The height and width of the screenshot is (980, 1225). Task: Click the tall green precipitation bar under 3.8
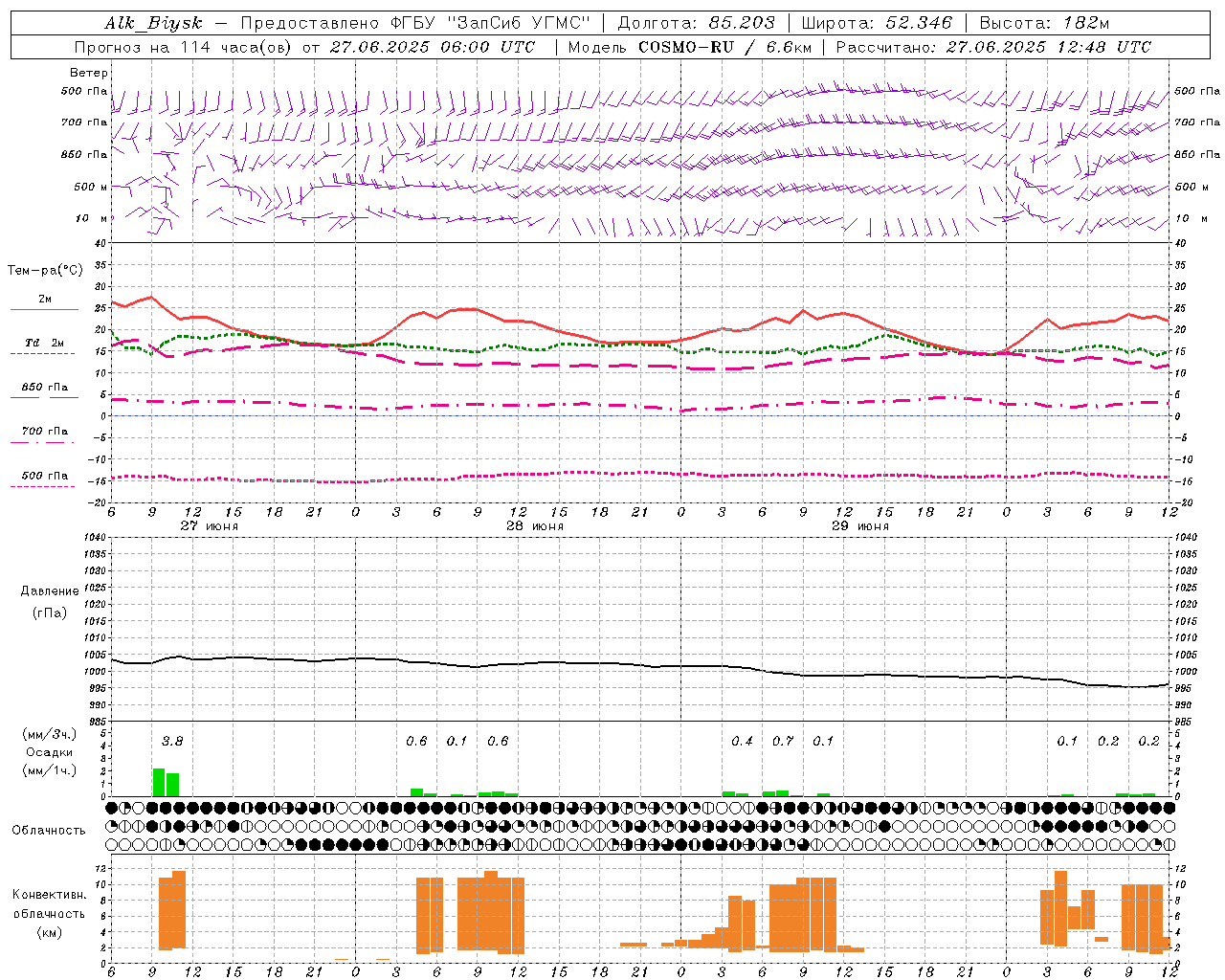coord(159,782)
